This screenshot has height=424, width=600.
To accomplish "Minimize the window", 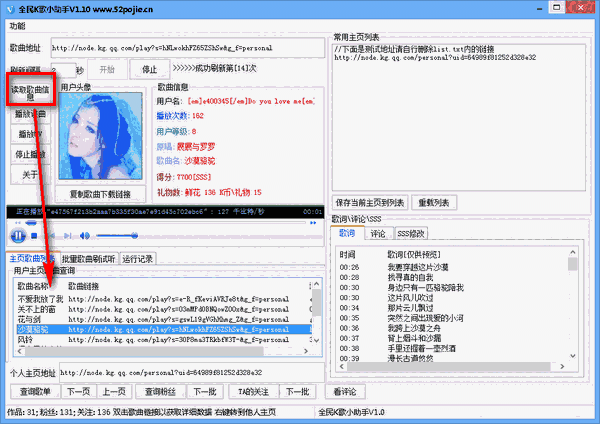I will click(x=540, y=8).
